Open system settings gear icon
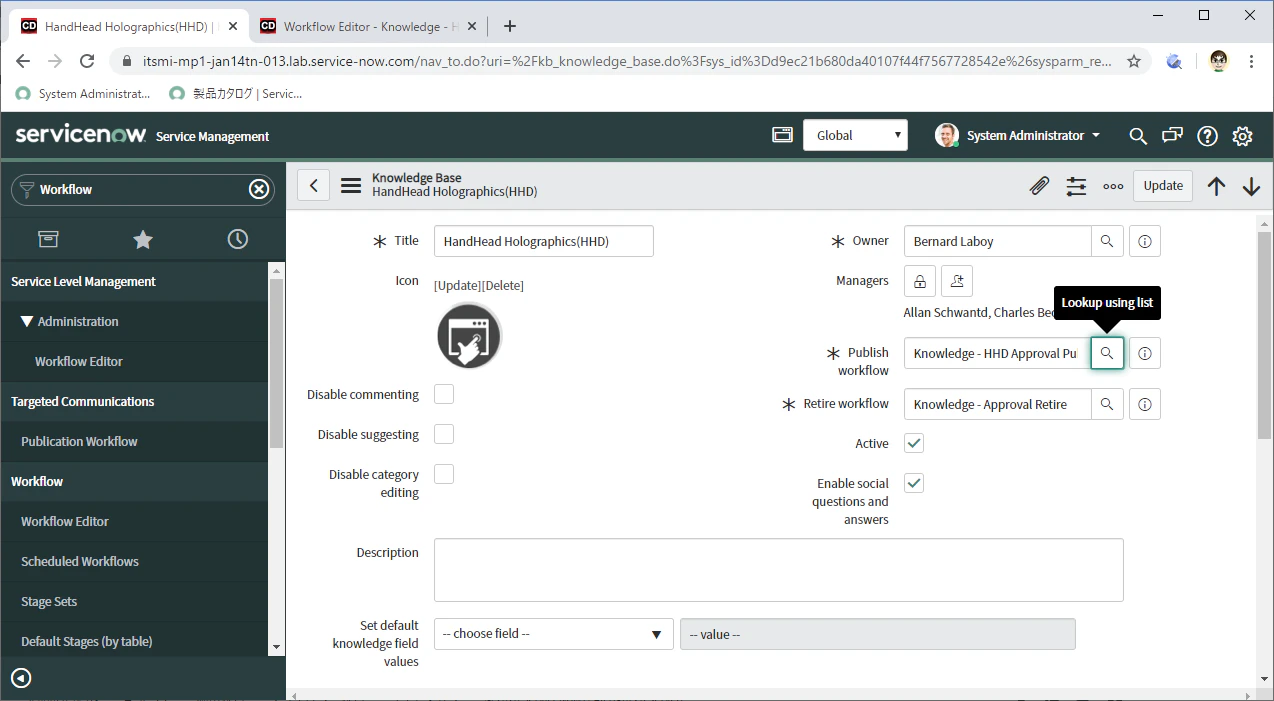 click(x=1242, y=136)
